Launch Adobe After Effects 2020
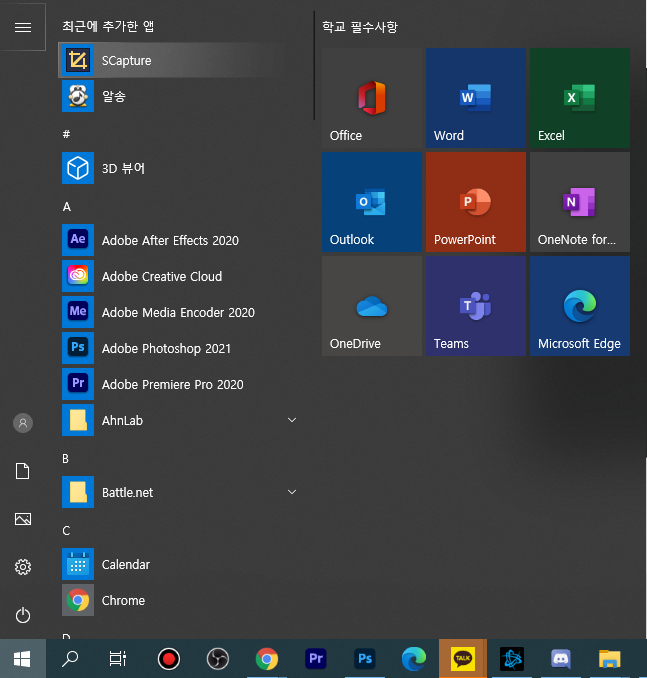The width and height of the screenshot is (647, 678). point(179,240)
